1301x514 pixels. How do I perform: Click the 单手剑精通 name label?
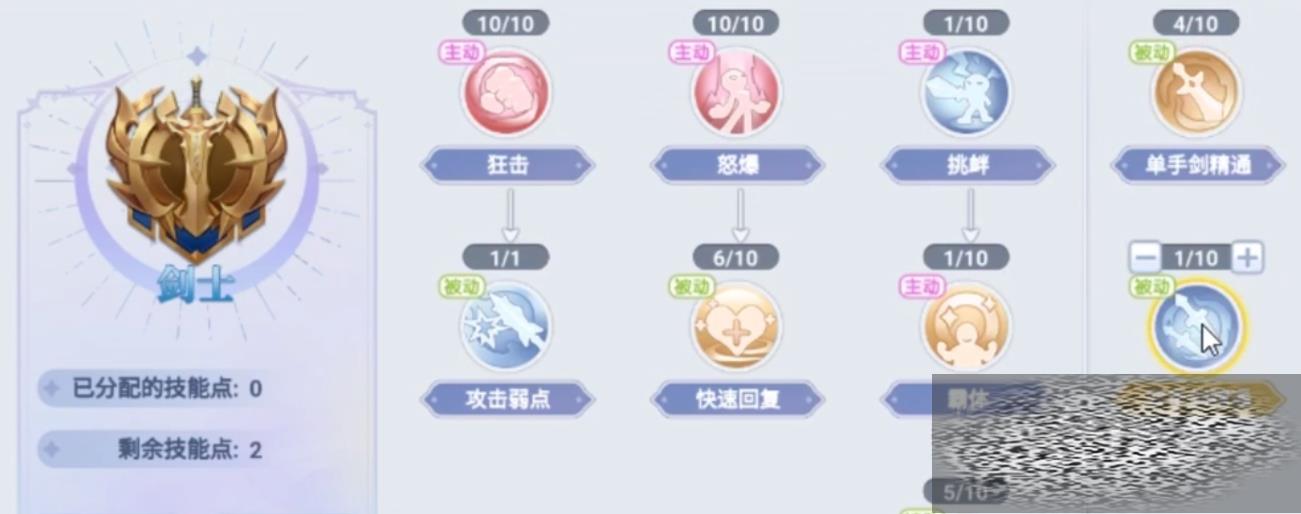tap(1198, 165)
